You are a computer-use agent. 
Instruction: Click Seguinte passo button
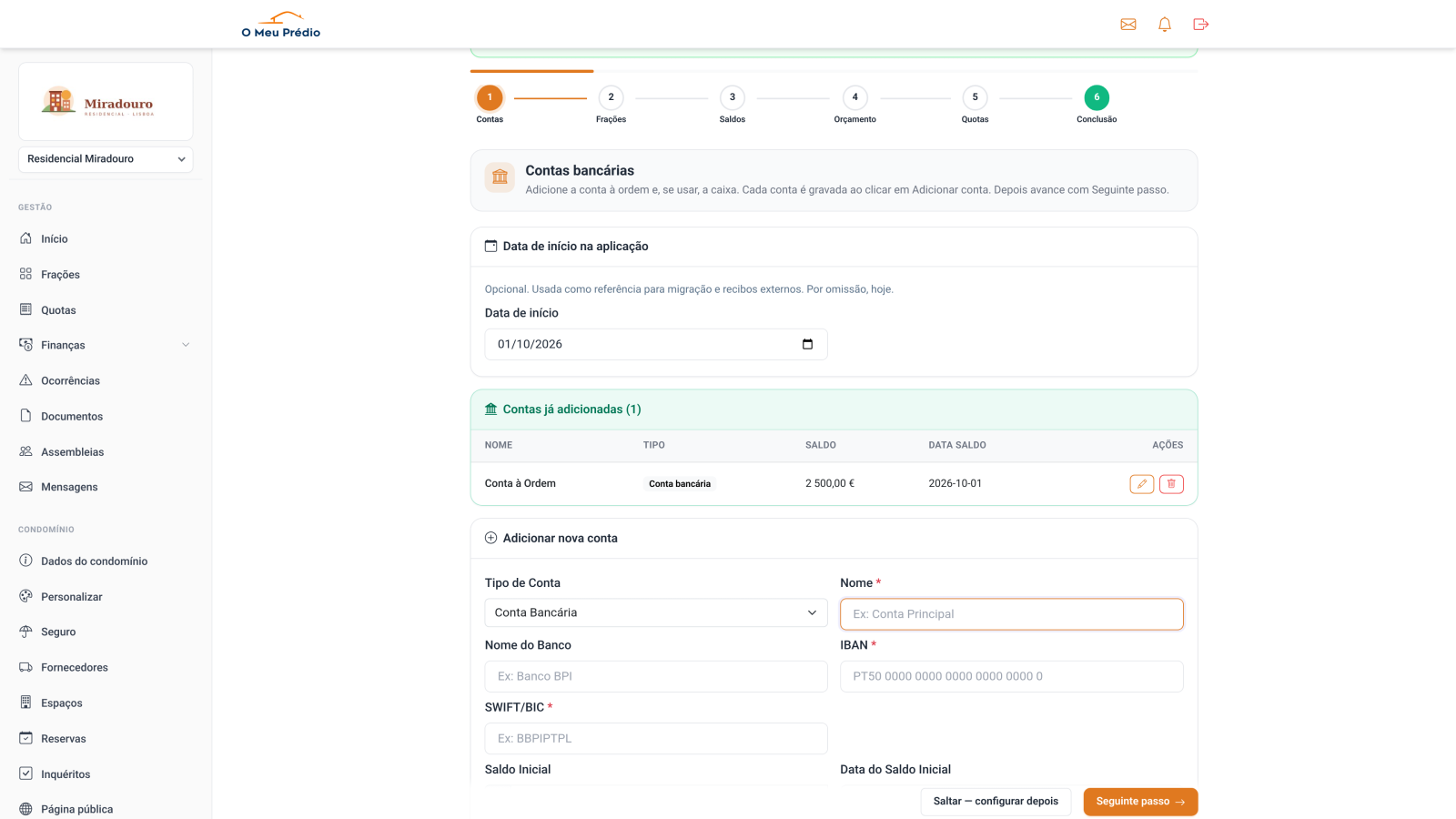[1140, 802]
